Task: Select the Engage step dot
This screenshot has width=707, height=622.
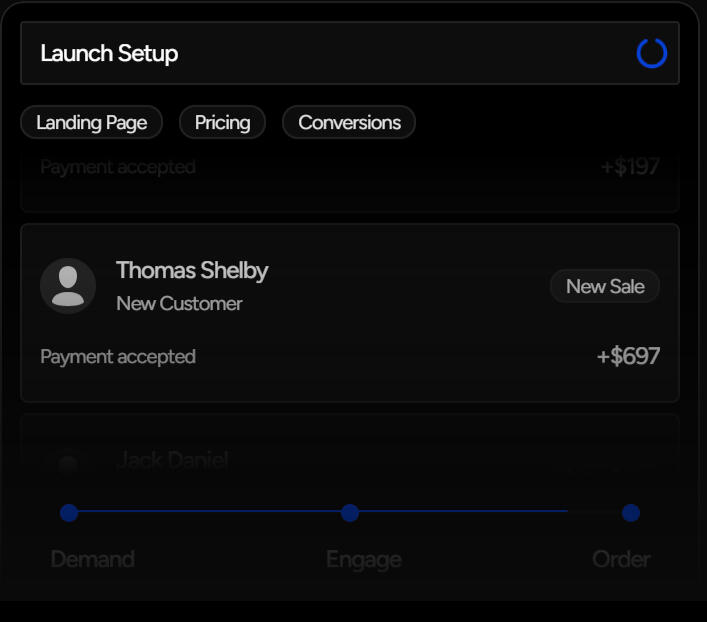Action: (350, 513)
